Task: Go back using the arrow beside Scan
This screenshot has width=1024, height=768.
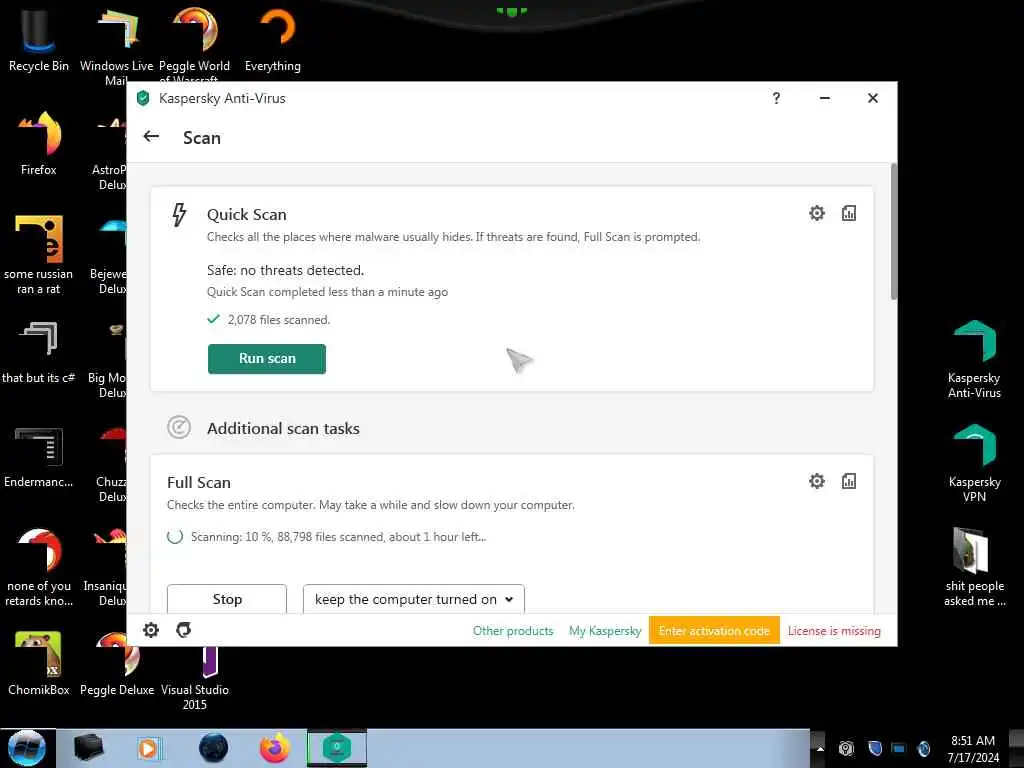Action: pyautogui.click(x=151, y=136)
